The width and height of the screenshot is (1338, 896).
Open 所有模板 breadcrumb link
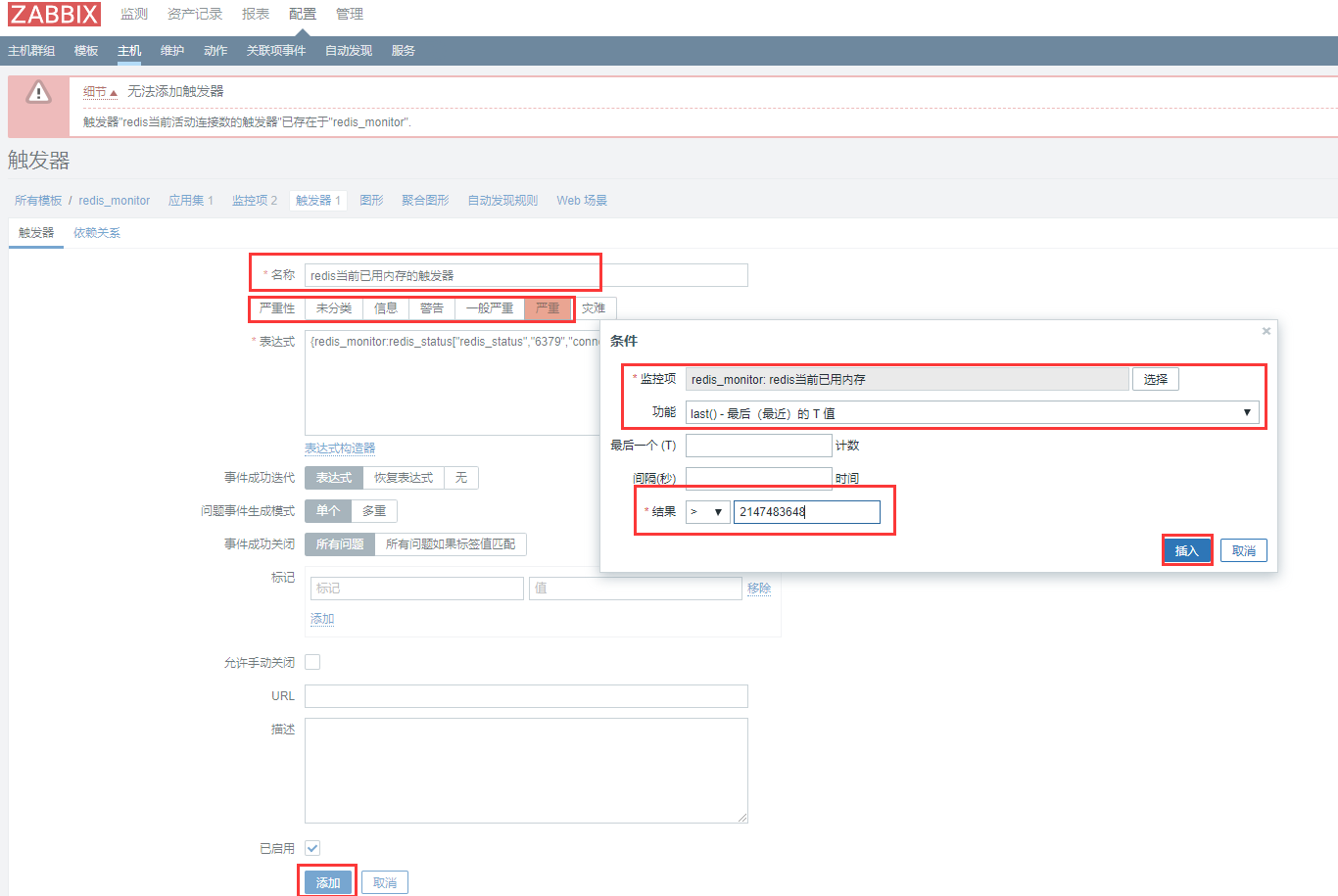click(38, 201)
